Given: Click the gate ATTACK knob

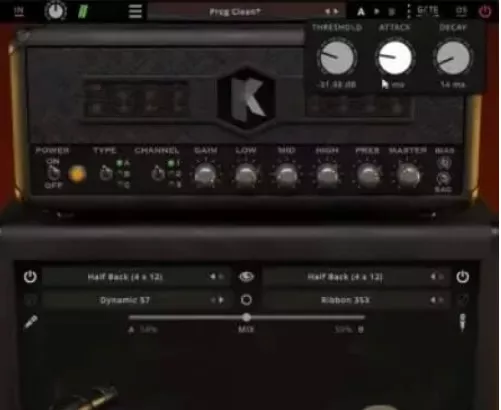Looking at the screenshot, I should [395, 58].
